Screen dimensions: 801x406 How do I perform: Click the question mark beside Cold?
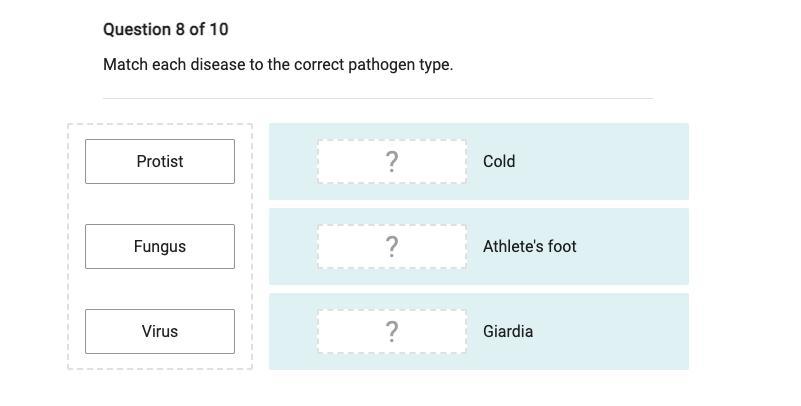(x=392, y=161)
